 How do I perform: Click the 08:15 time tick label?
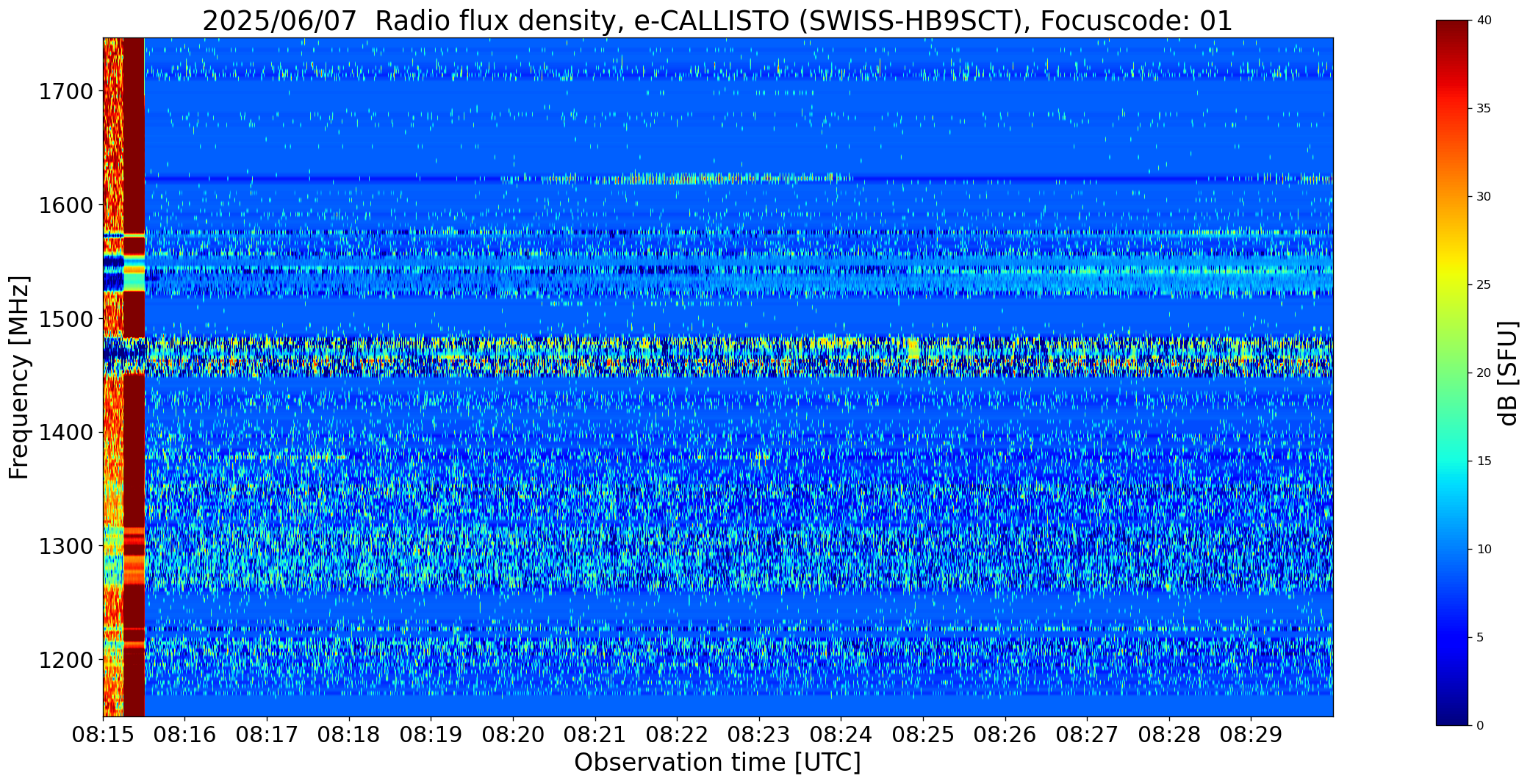point(103,735)
